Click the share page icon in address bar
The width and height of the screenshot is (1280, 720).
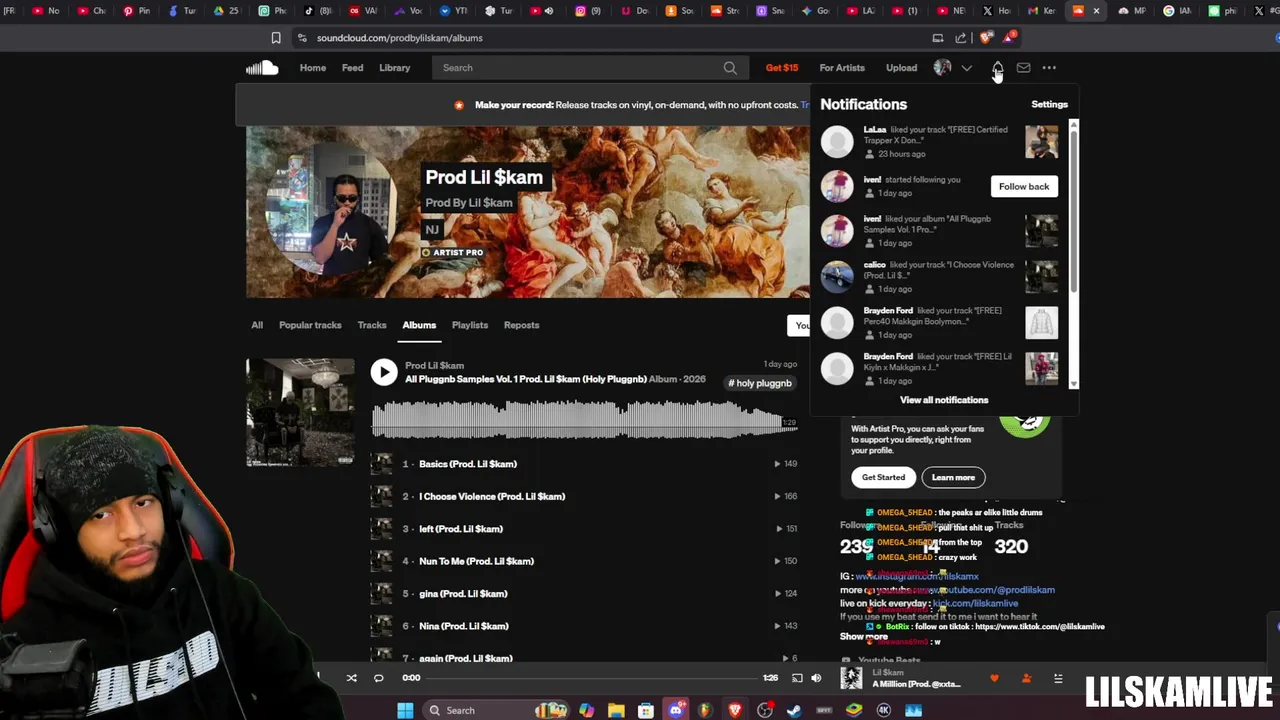click(961, 38)
